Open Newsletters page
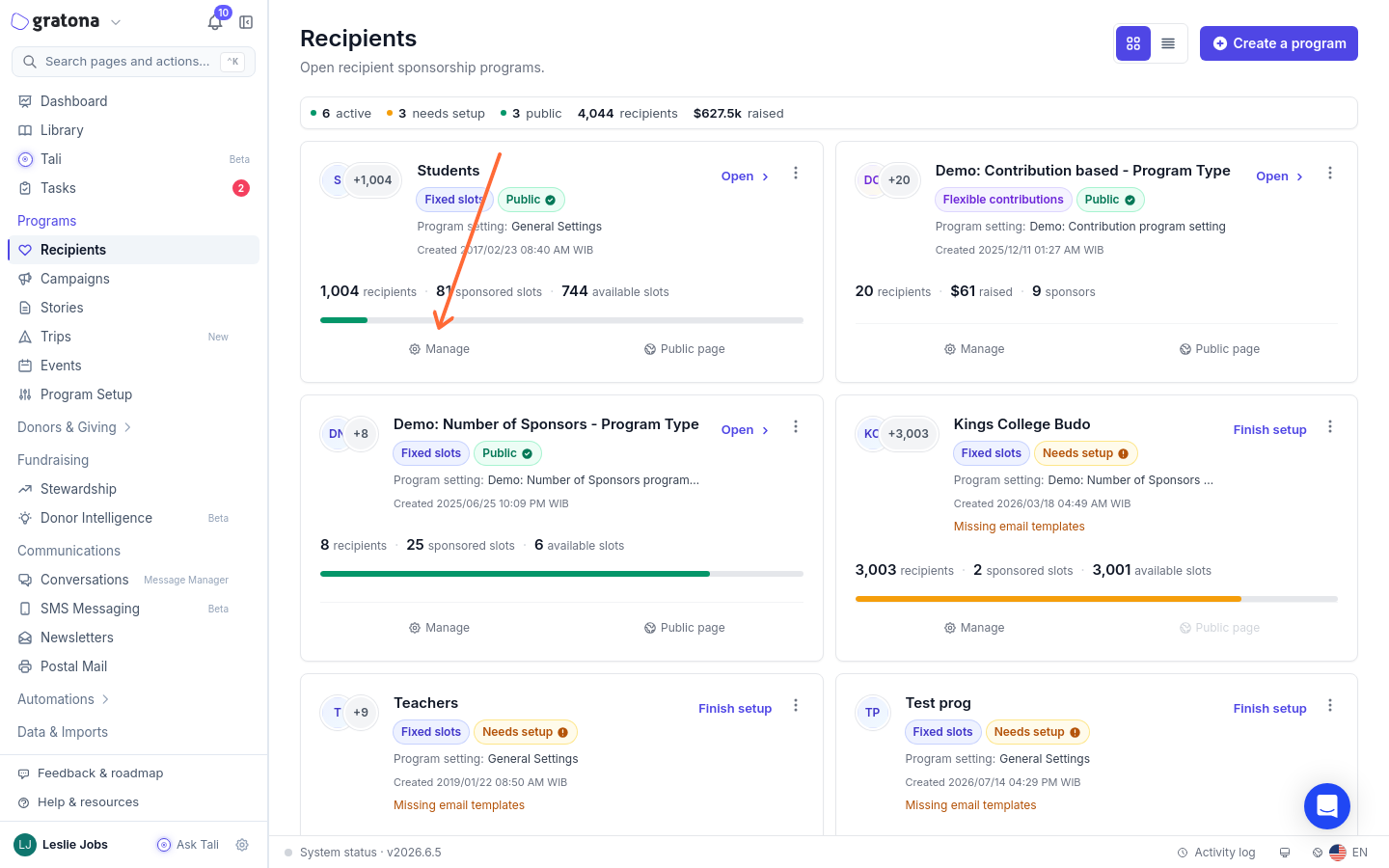 click(x=133, y=637)
